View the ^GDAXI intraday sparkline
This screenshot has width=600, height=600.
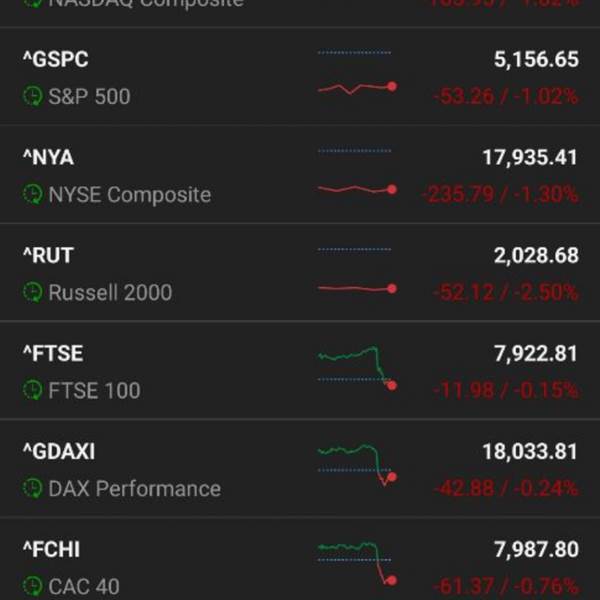(357, 465)
